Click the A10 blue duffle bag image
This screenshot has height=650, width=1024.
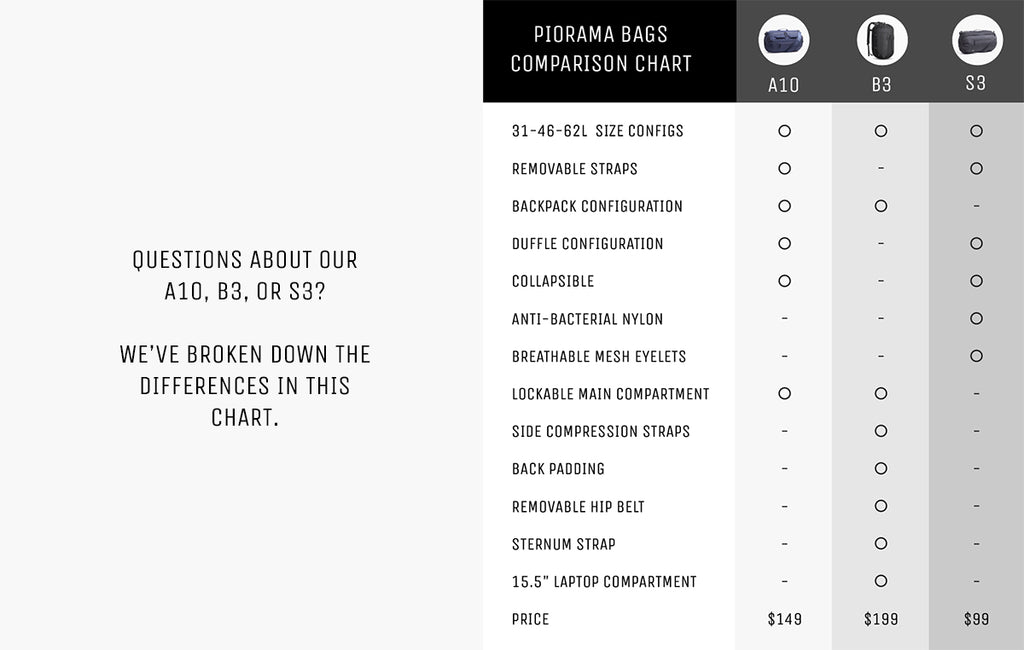pos(784,40)
